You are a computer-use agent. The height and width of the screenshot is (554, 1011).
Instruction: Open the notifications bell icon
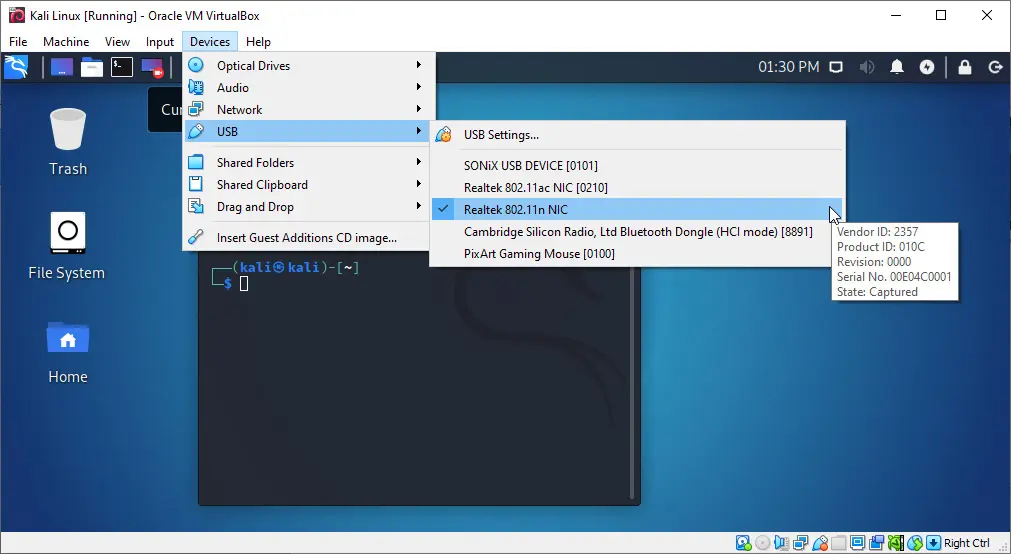click(897, 67)
